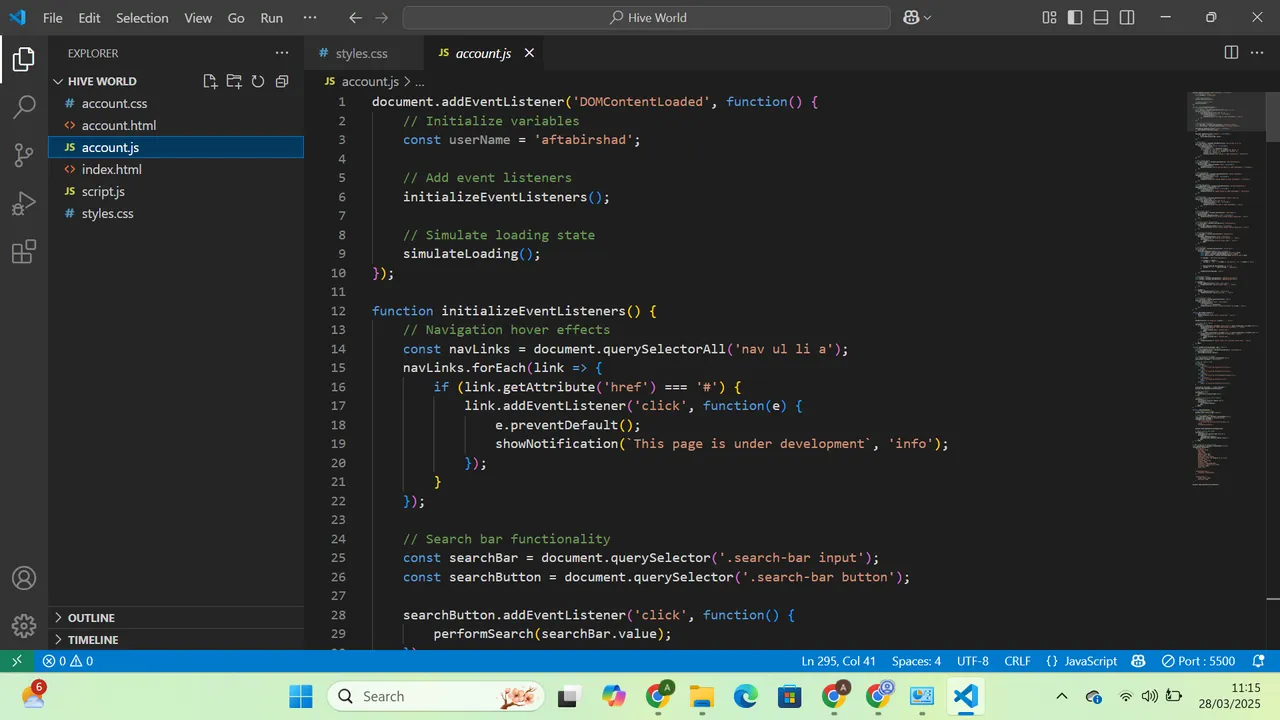Open account.html in the file tree

(x=176, y=125)
